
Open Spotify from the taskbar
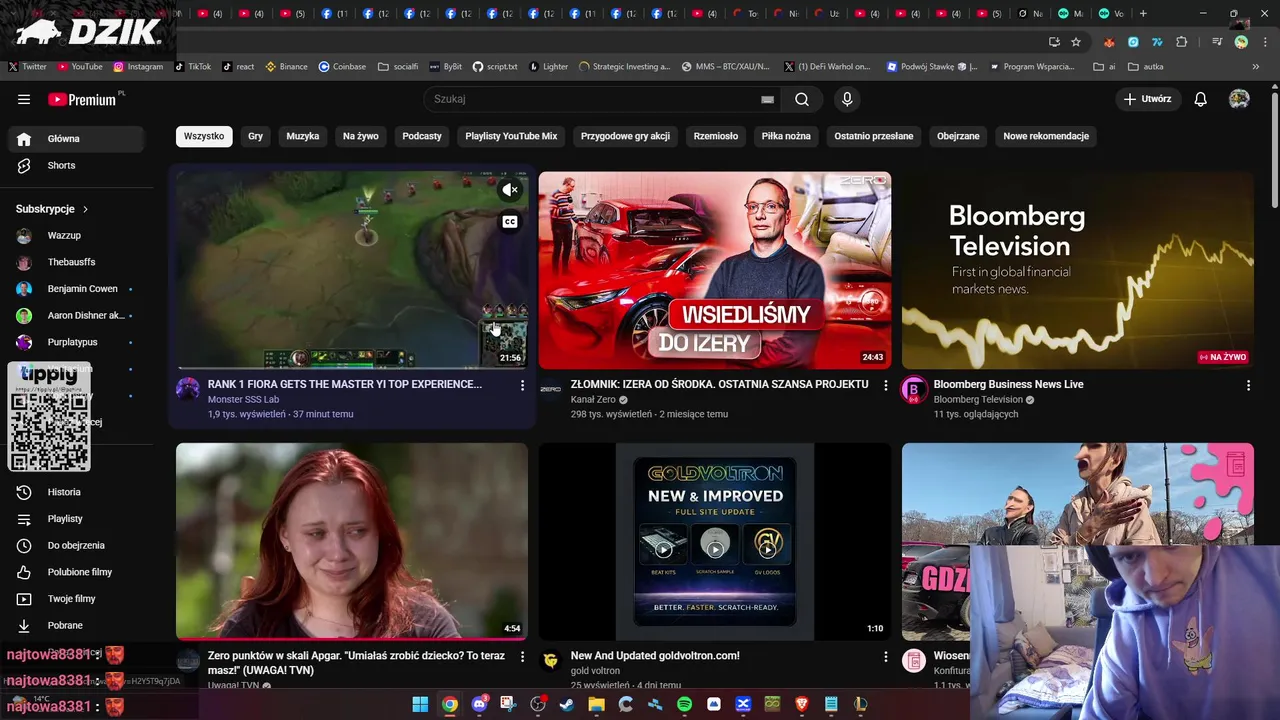coord(684,704)
